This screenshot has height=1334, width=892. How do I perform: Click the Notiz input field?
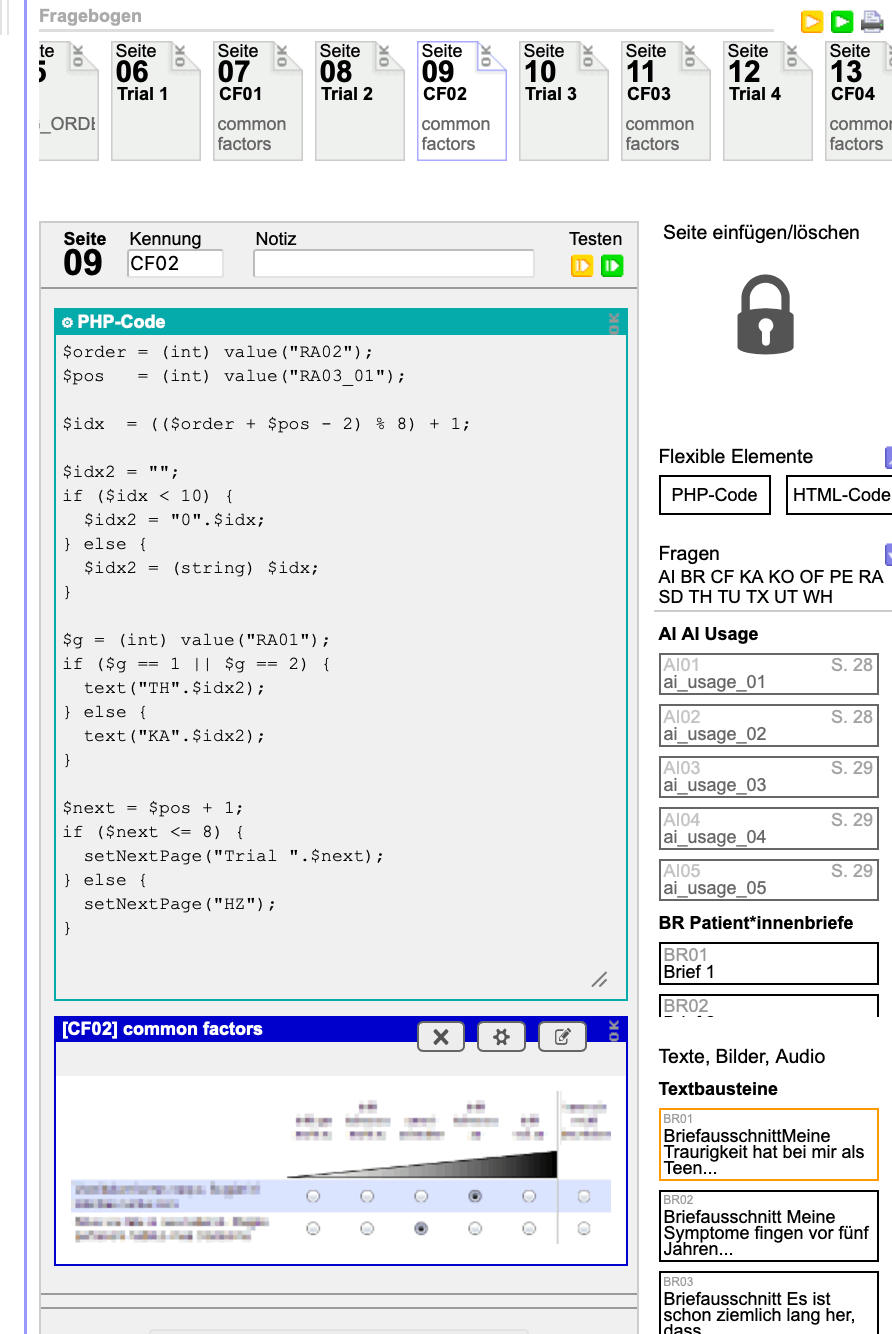[393, 264]
